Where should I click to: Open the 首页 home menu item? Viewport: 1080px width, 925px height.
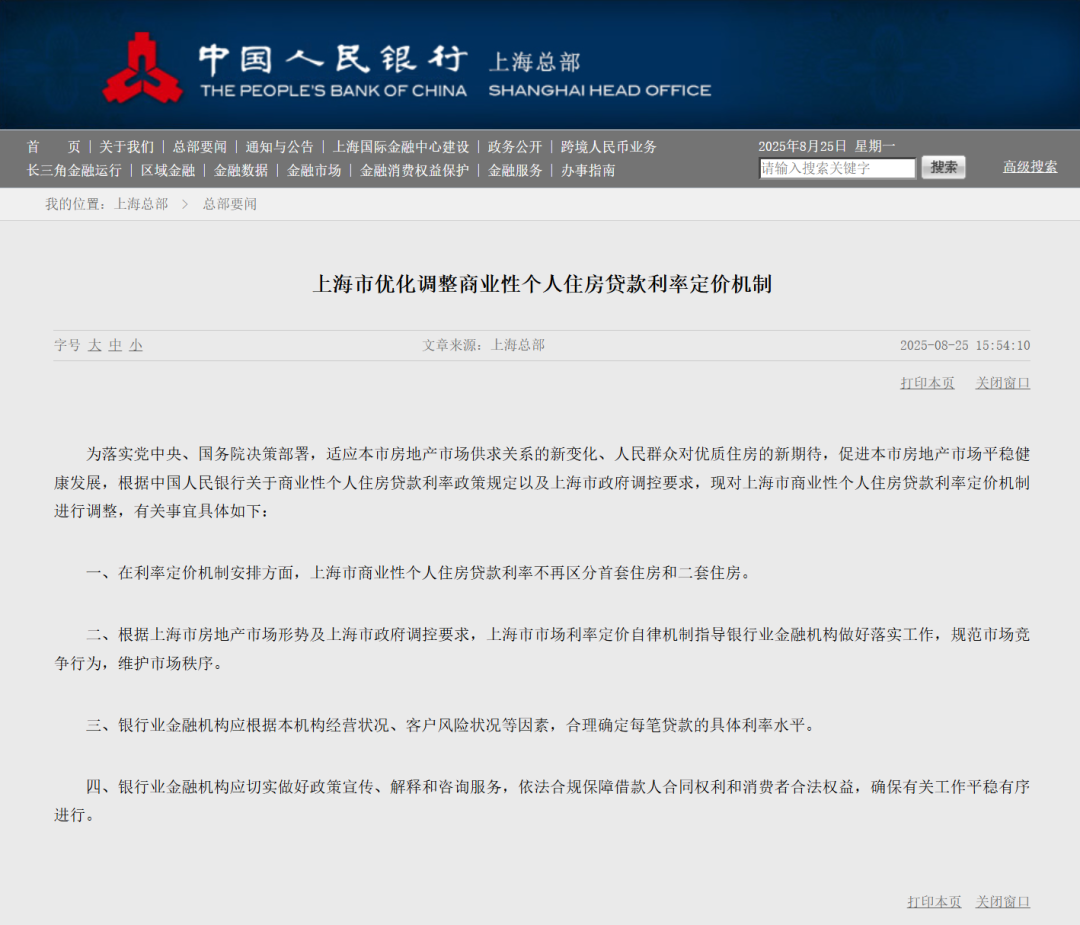click(54, 147)
